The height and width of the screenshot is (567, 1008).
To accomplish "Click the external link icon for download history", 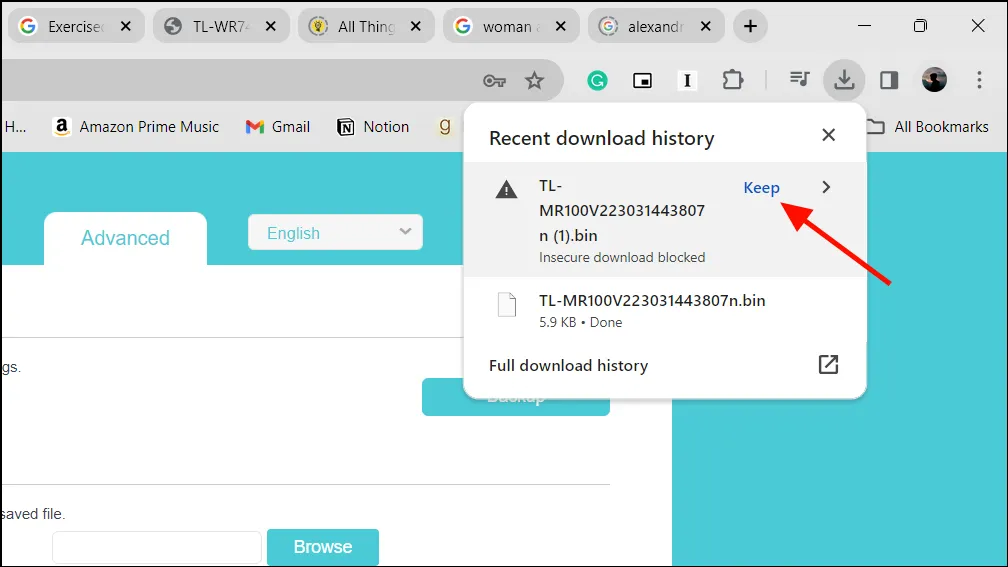I will tap(828, 364).
